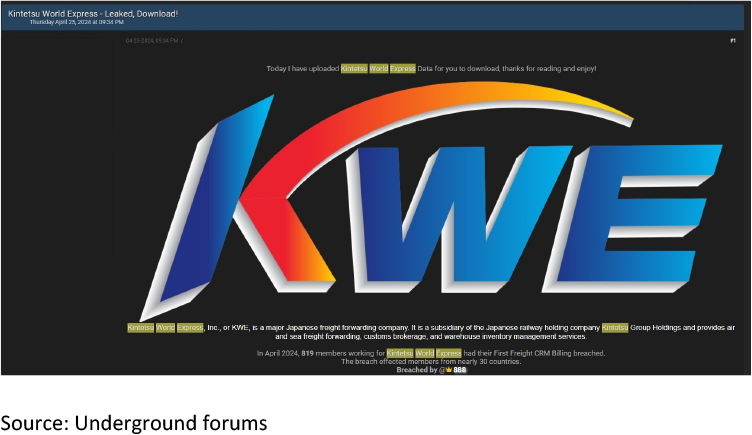This screenshot has height=435, width=752.
Task: Open the @888 user mention
Action: click(453, 370)
